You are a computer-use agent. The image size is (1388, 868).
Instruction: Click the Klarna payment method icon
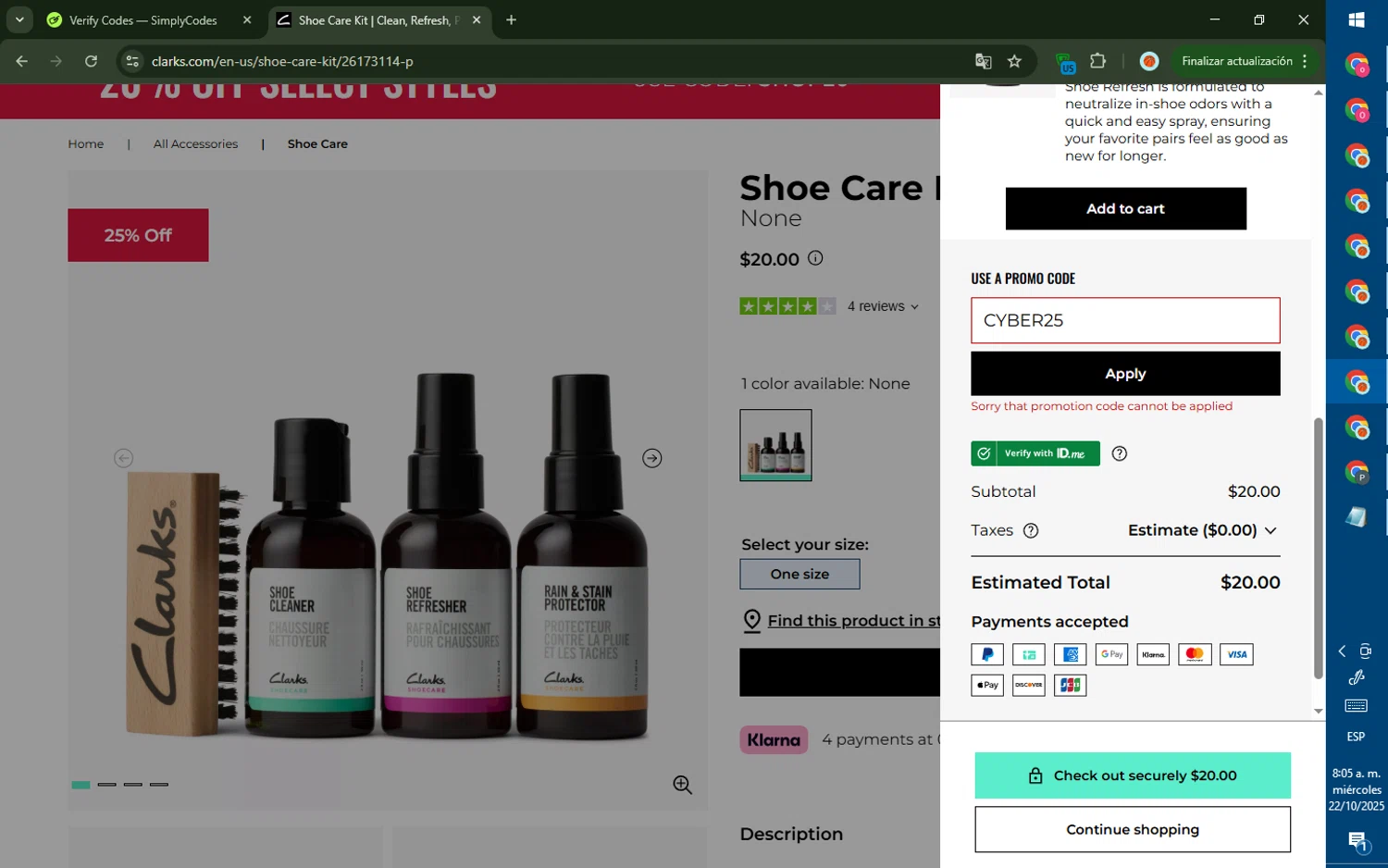1153,654
